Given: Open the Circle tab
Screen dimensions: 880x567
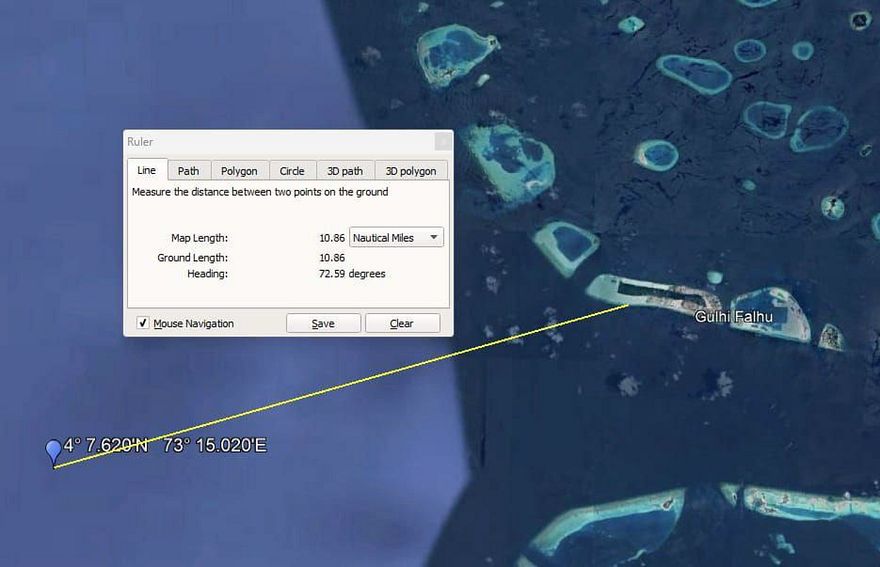Looking at the screenshot, I should click(292, 171).
